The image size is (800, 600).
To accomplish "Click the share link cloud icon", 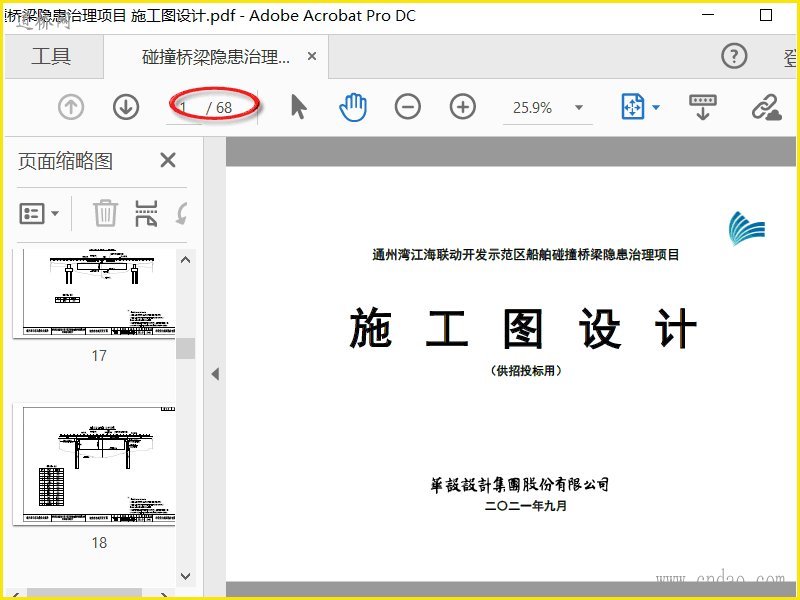I will 766,107.
